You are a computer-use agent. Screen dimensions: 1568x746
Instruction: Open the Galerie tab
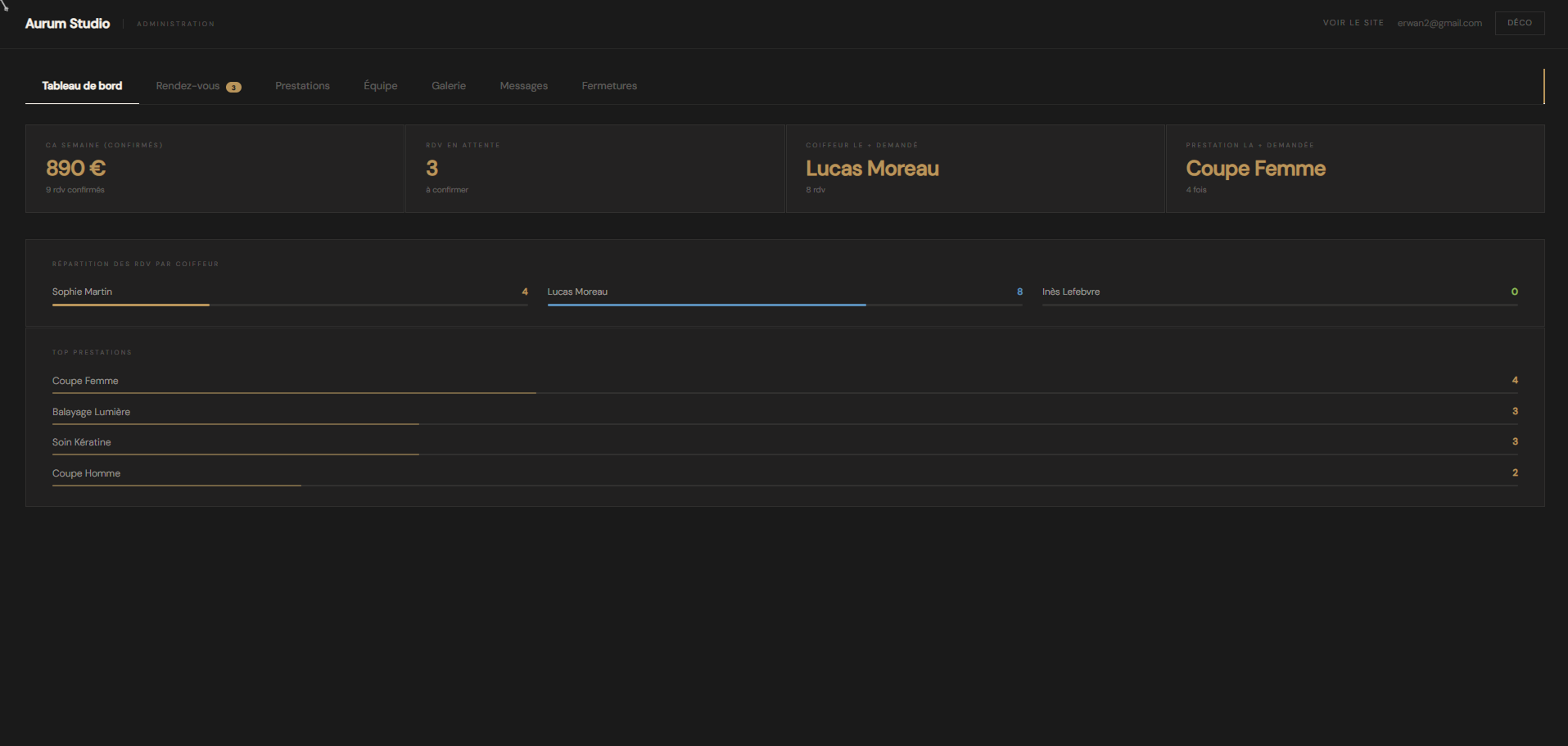pyautogui.click(x=449, y=86)
